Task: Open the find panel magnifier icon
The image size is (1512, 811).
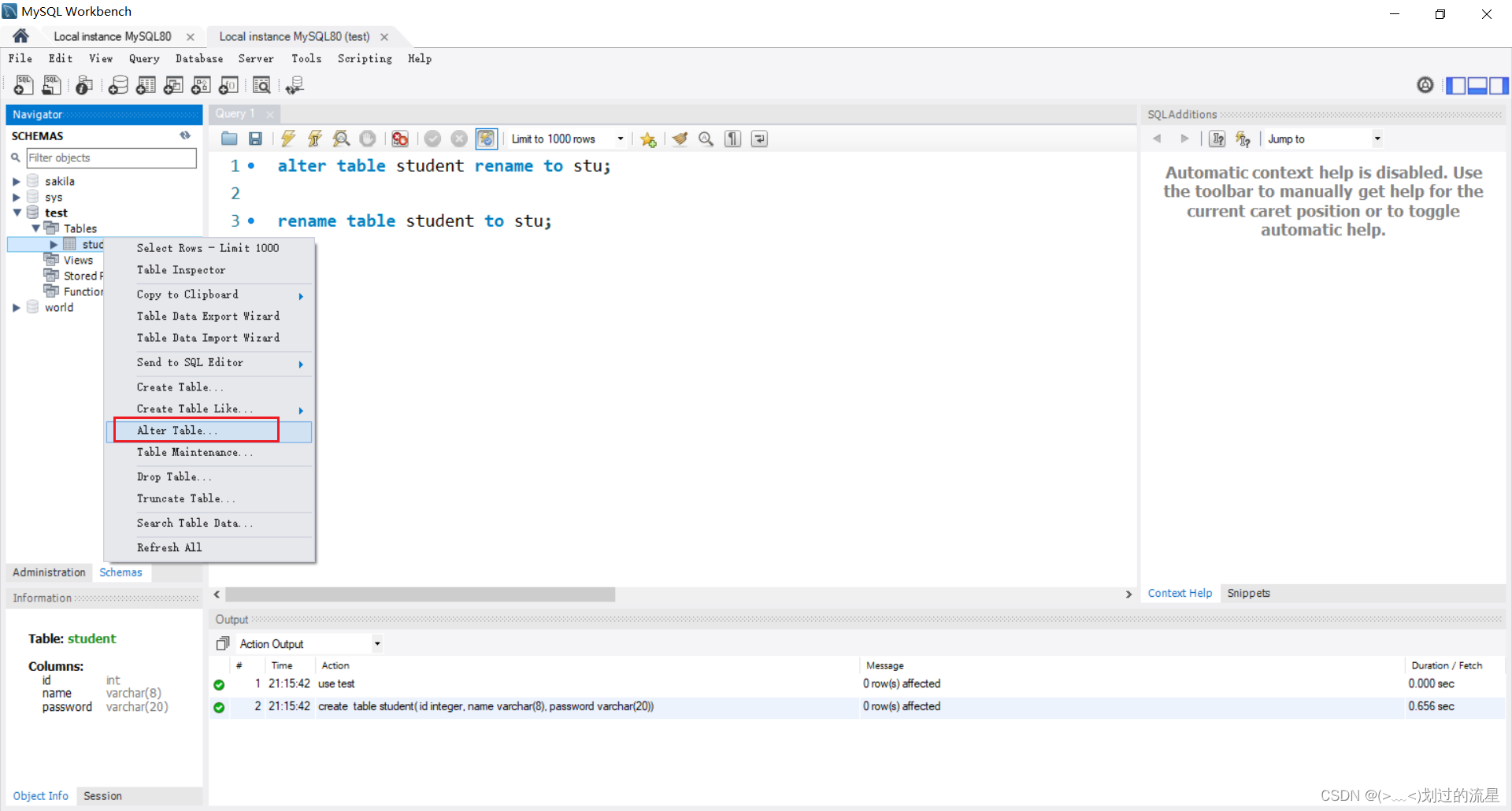Action: coord(706,139)
